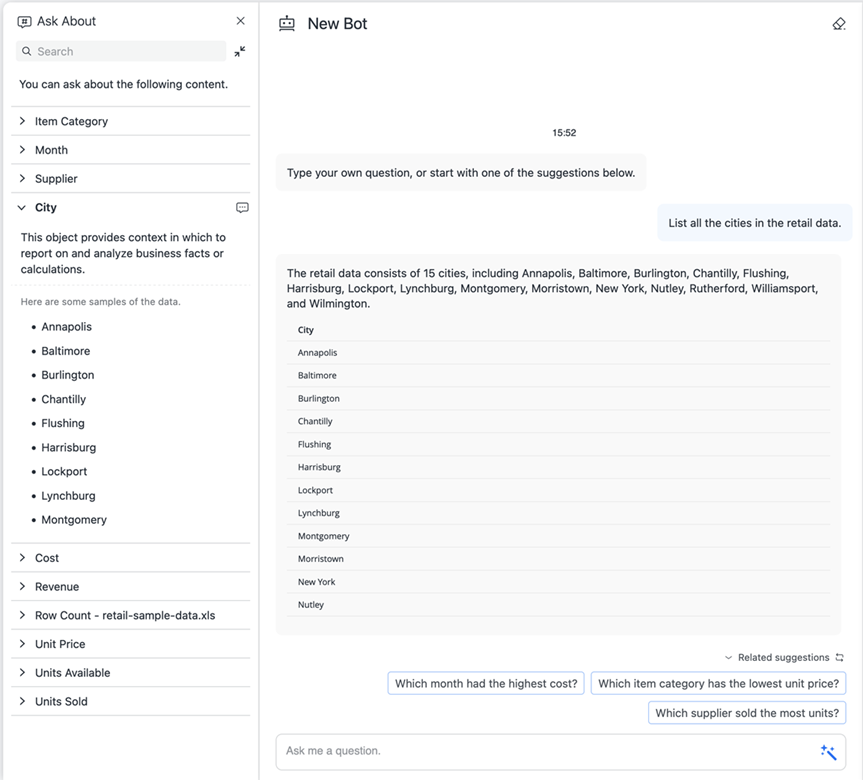Click the "Ask me a question" input box
Screen dimensions: 864x780
[545, 751]
